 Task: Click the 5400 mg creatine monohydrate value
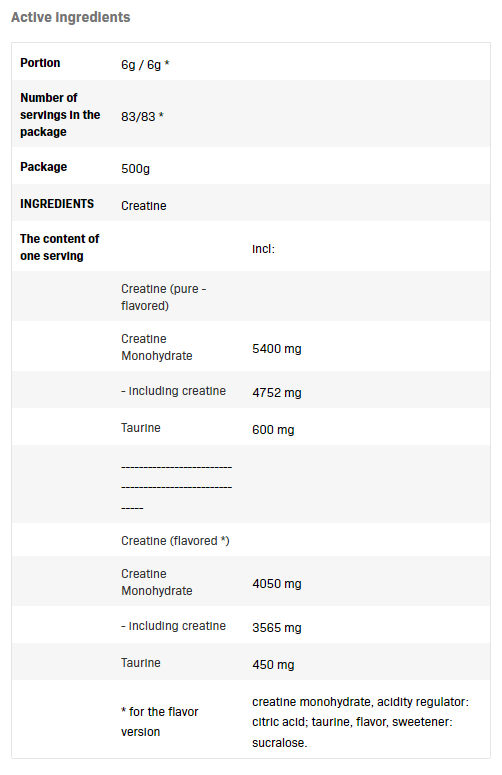[277, 348]
